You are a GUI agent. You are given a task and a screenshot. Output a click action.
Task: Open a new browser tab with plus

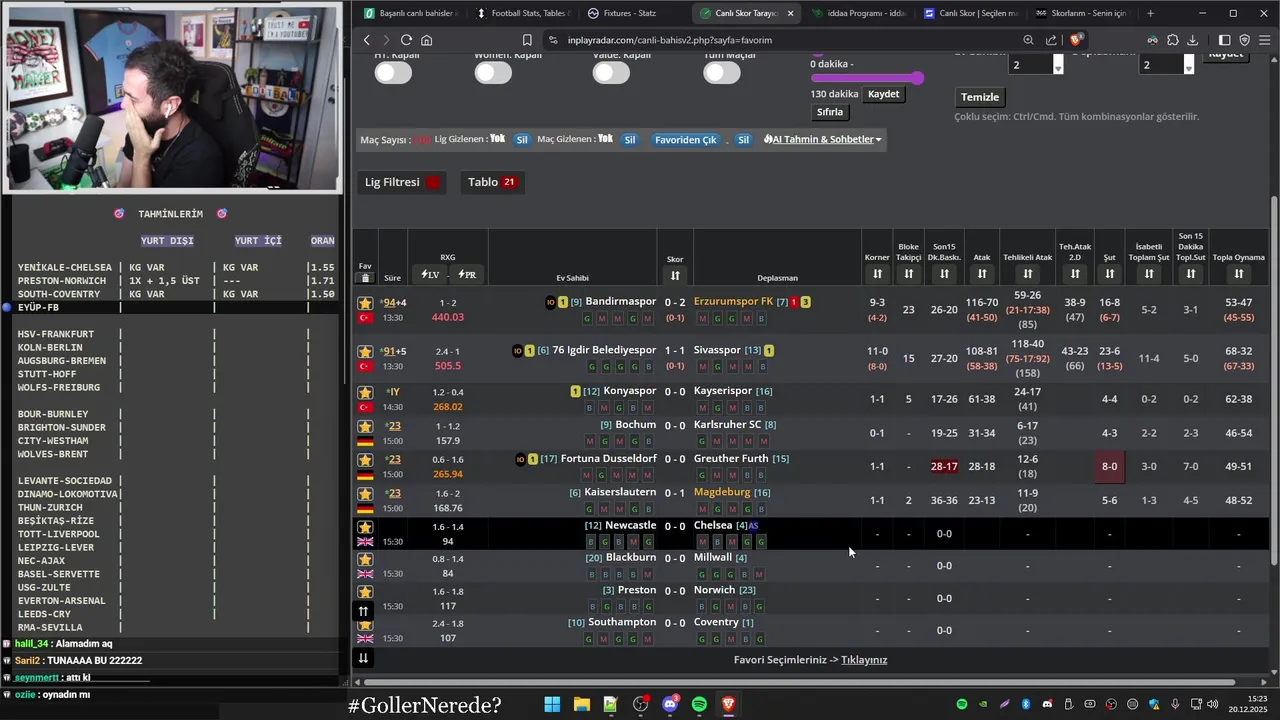point(1150,13)
